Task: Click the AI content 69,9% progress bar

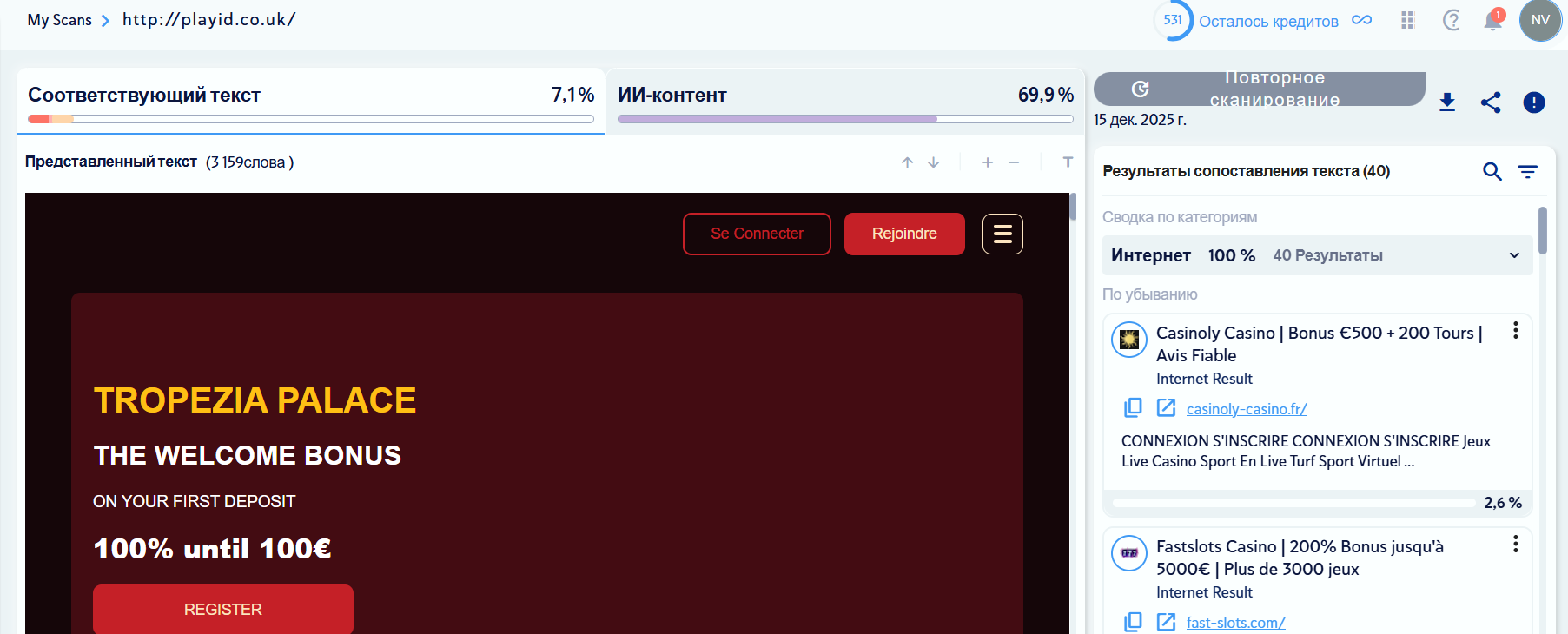Action: pyautogui.click(x=845, y=119)
